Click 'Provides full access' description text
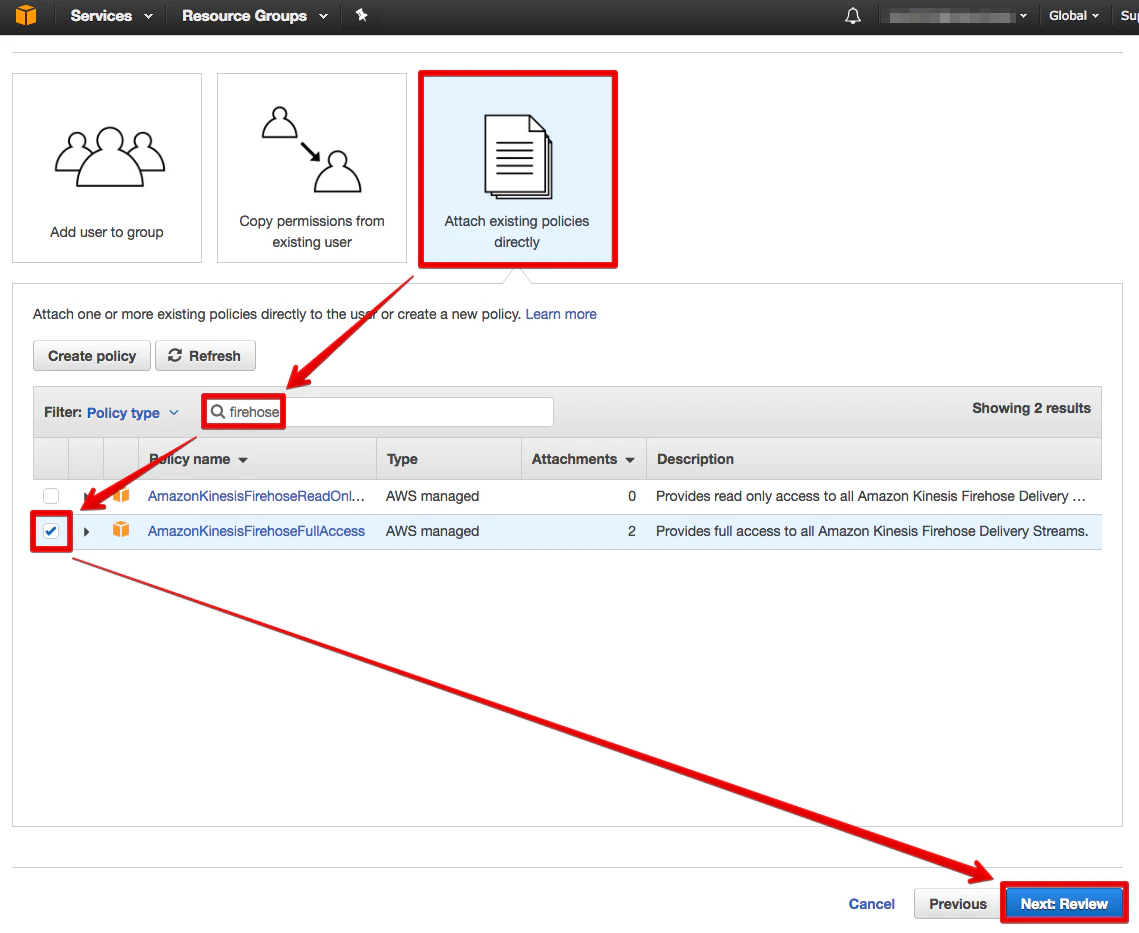This screenshot has width=1139, height=933. pos(872,531)
